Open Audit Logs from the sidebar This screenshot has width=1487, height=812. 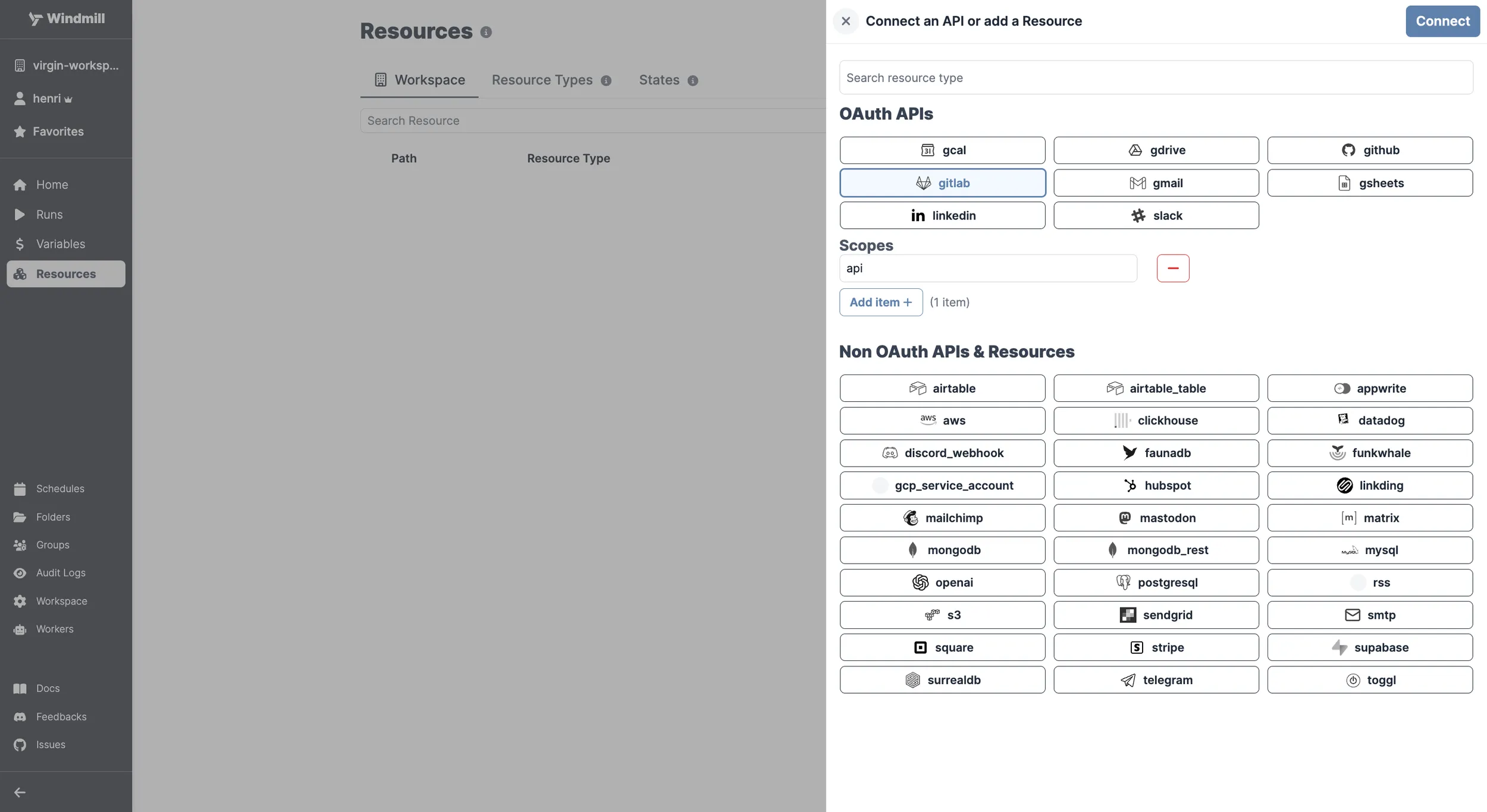(x=61, y=572)
